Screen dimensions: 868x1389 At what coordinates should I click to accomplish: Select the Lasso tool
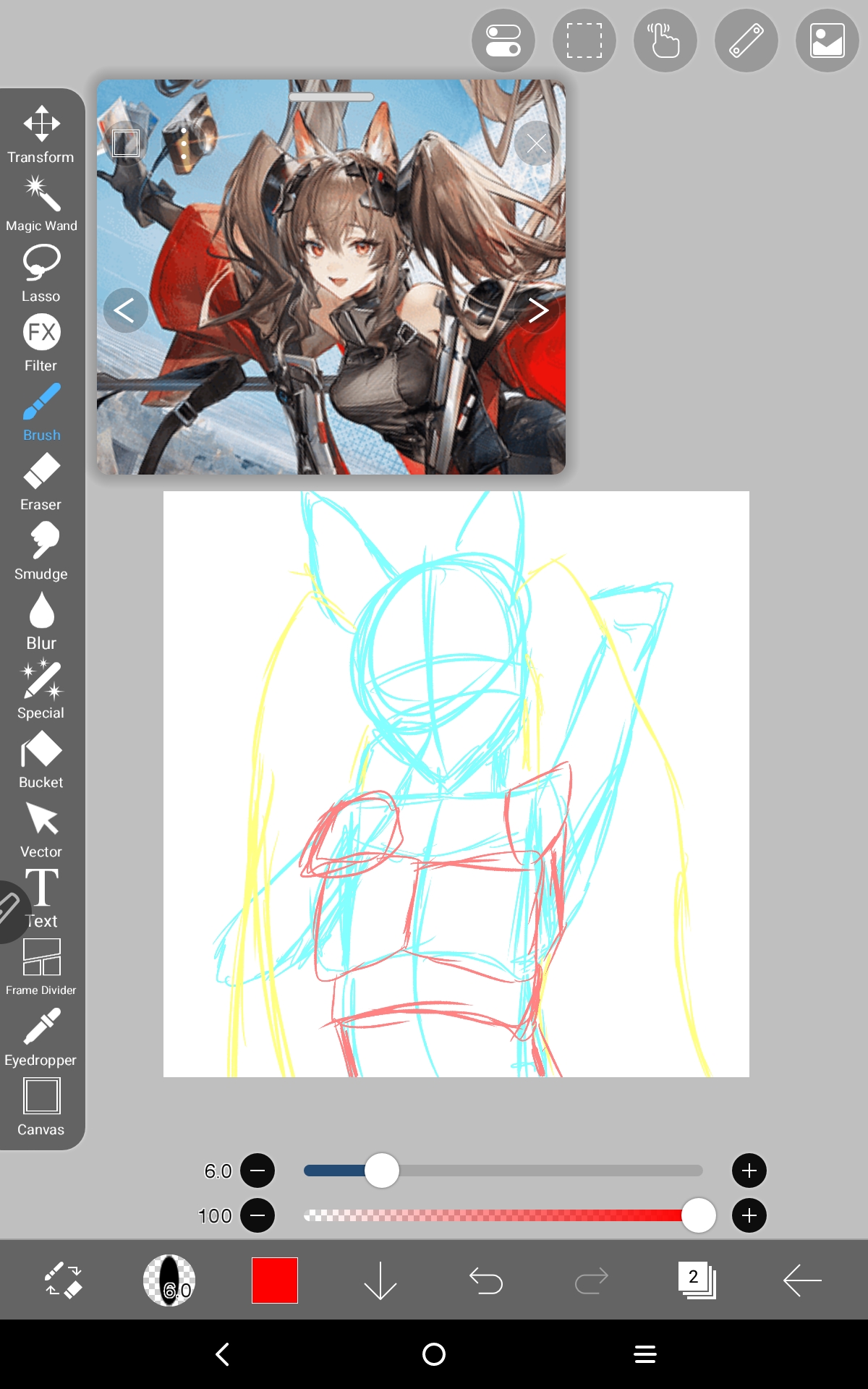pyautogui.click(x=41, y=273)
